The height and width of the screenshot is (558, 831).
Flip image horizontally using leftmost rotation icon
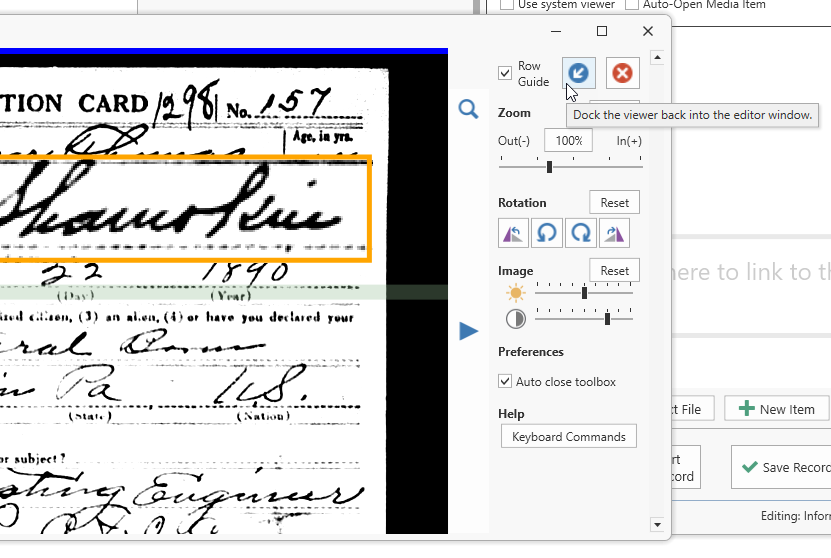click(513, 234)
